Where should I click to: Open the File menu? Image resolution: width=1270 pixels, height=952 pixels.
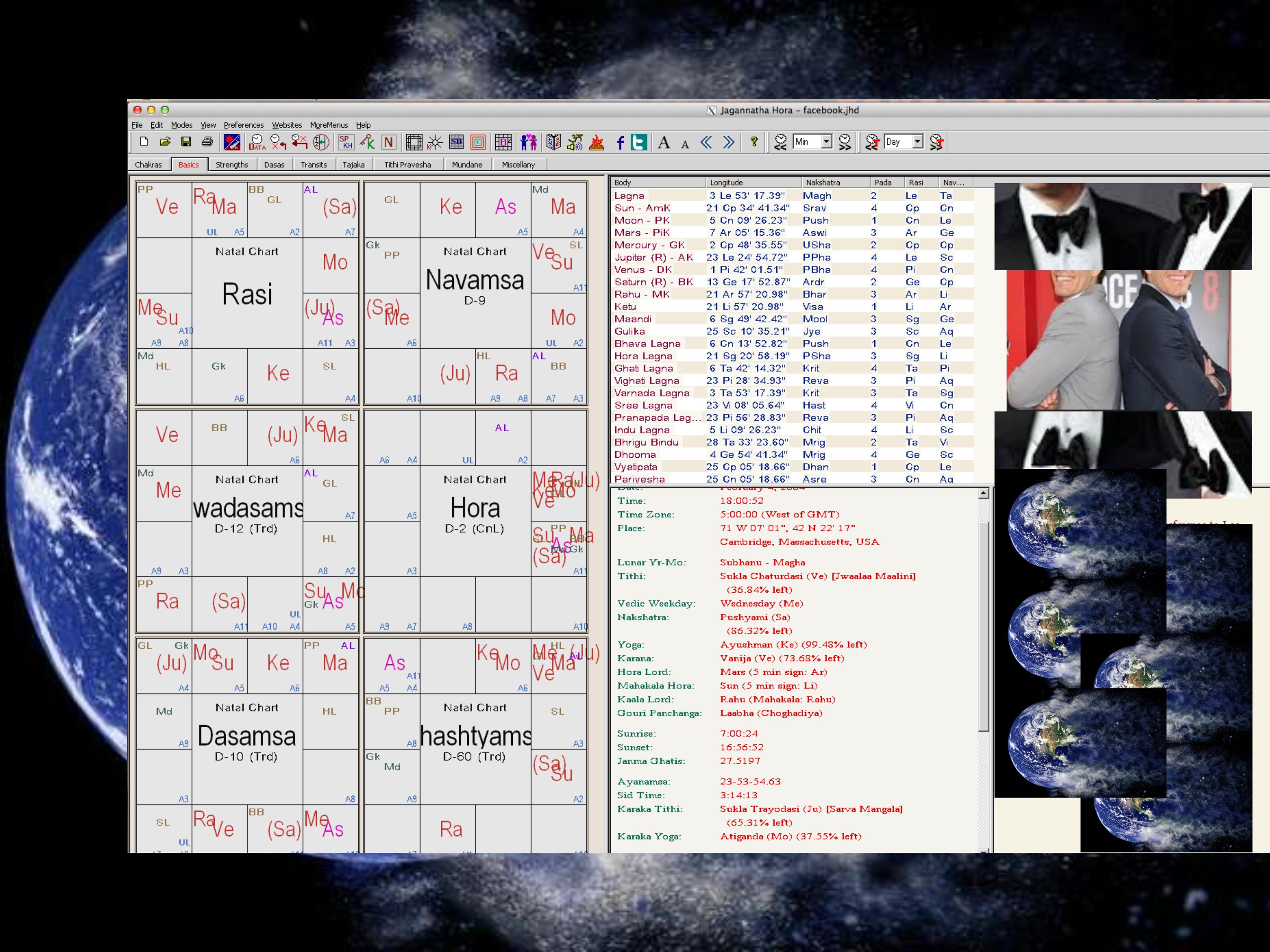click(137, 125)
